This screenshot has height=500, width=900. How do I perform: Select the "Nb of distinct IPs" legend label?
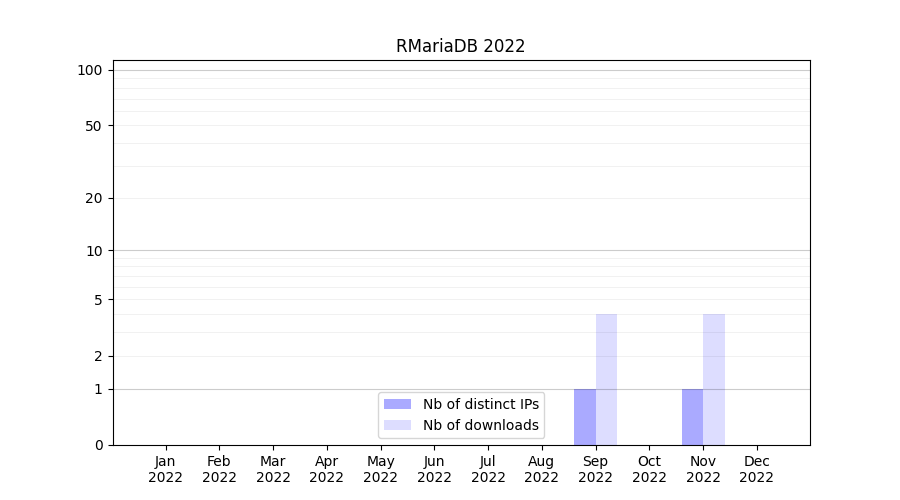click(480, 404)
